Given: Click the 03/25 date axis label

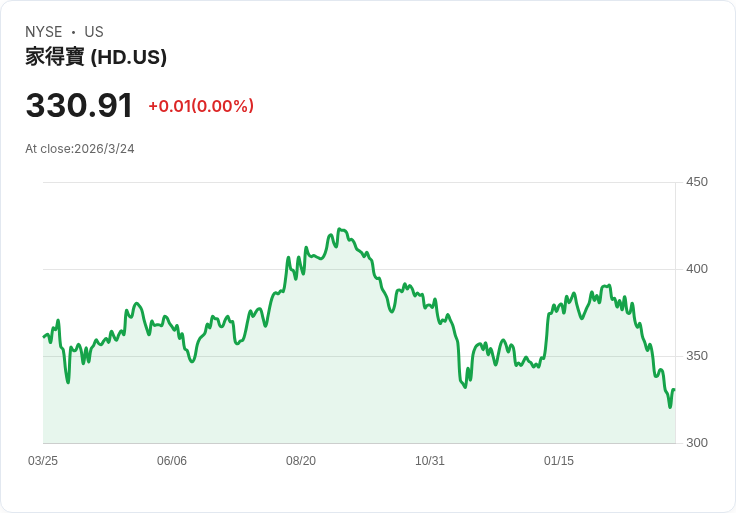Looking at the screenshot, I should 43,461.
